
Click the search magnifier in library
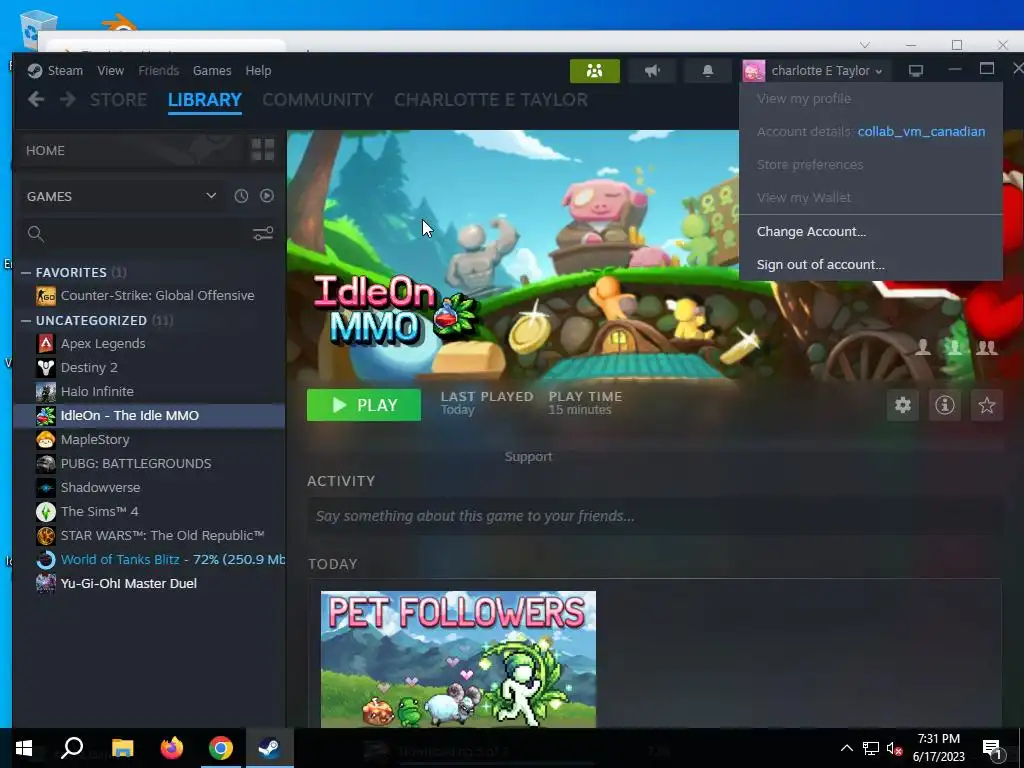(36, 234)
